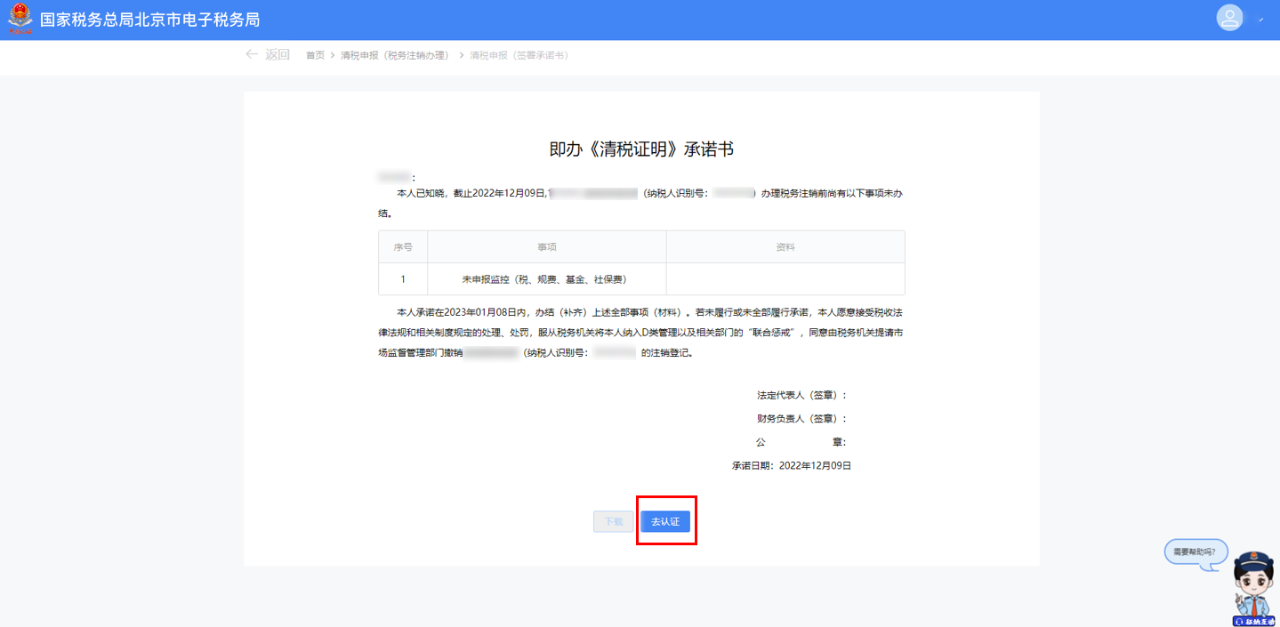The width and height of the screenshot is (1280, 627).
Task: Click the 事项 column header
Action: [547, 247]
